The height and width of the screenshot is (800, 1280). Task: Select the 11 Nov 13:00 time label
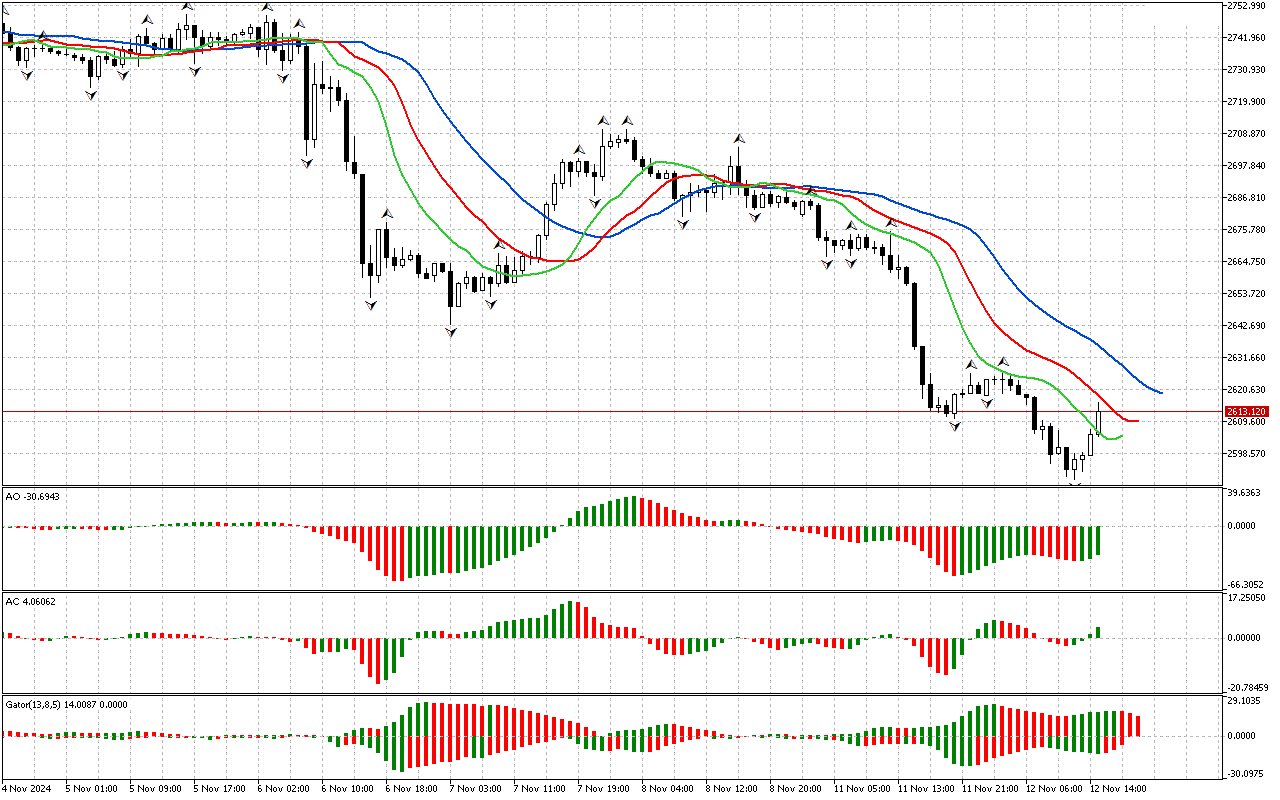point(925,788)
